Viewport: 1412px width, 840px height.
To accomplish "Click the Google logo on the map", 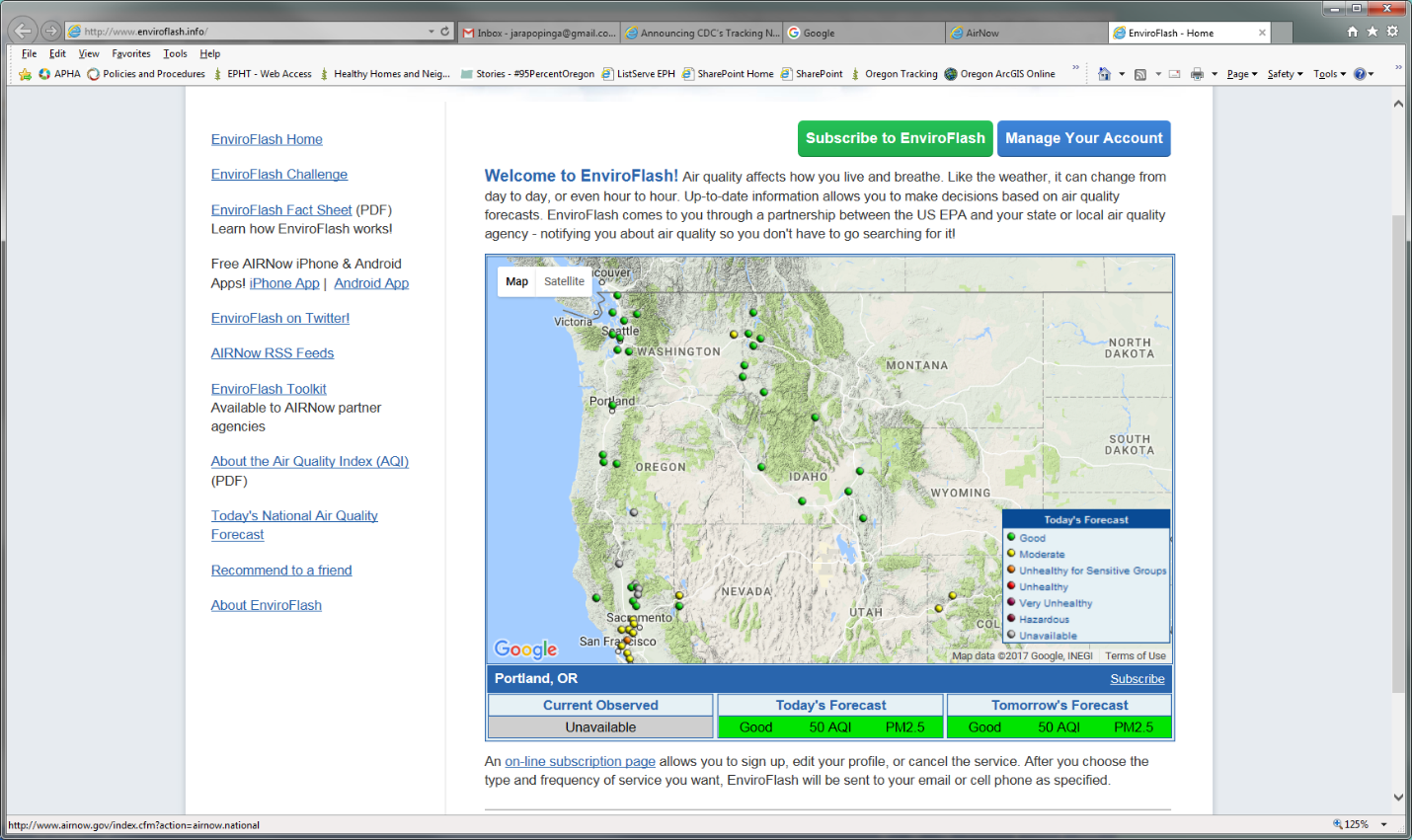I will point(526,649).
